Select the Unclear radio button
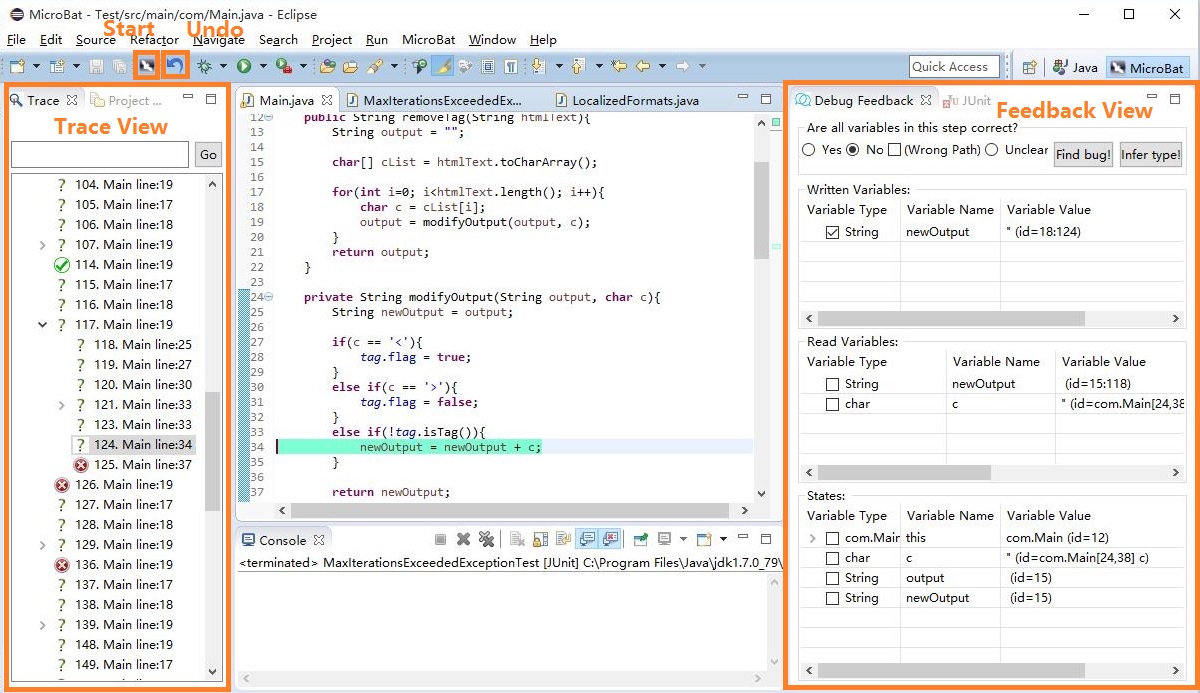Screen dimensions: 1200x693 [x=991, y=150]
